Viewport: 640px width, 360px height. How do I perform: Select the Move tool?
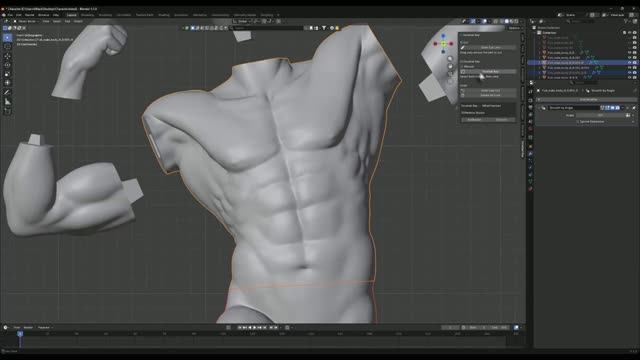click(7, 56)
